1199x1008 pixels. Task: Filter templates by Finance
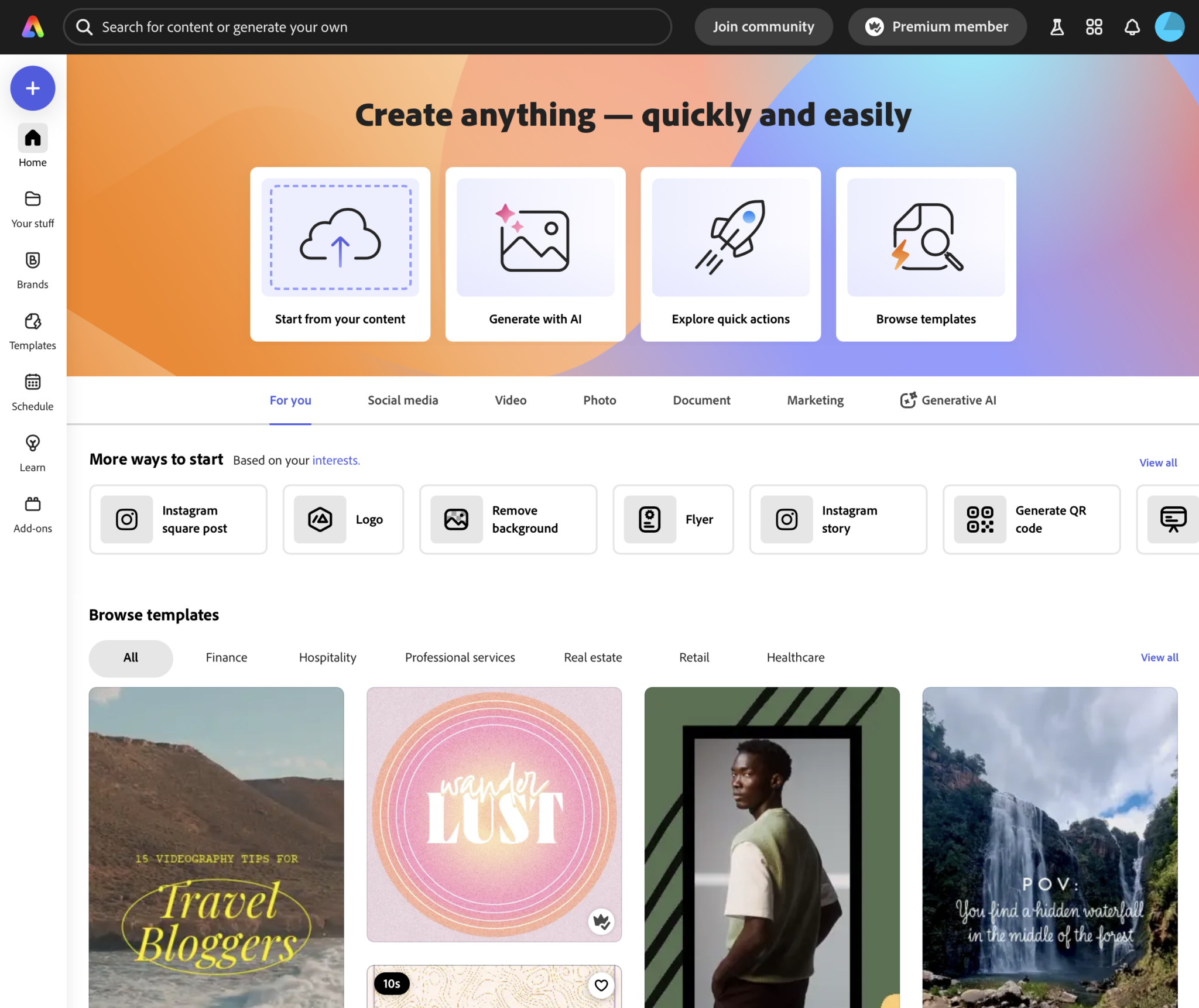pos(227,658)
